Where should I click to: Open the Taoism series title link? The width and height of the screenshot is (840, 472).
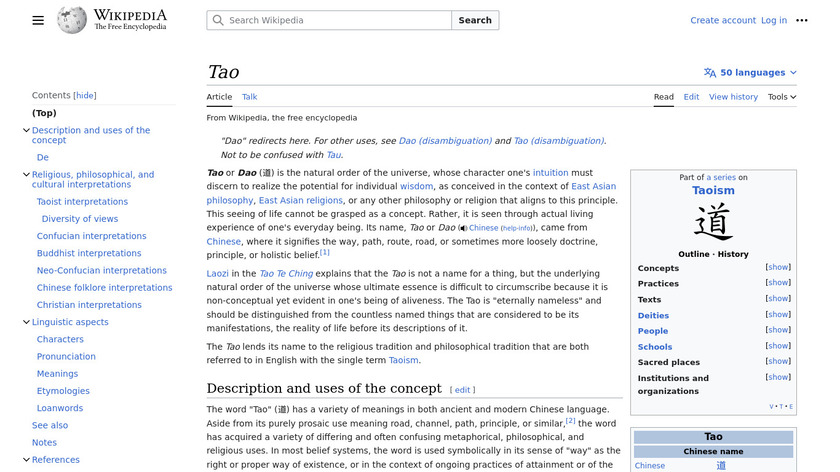(713, 190)
